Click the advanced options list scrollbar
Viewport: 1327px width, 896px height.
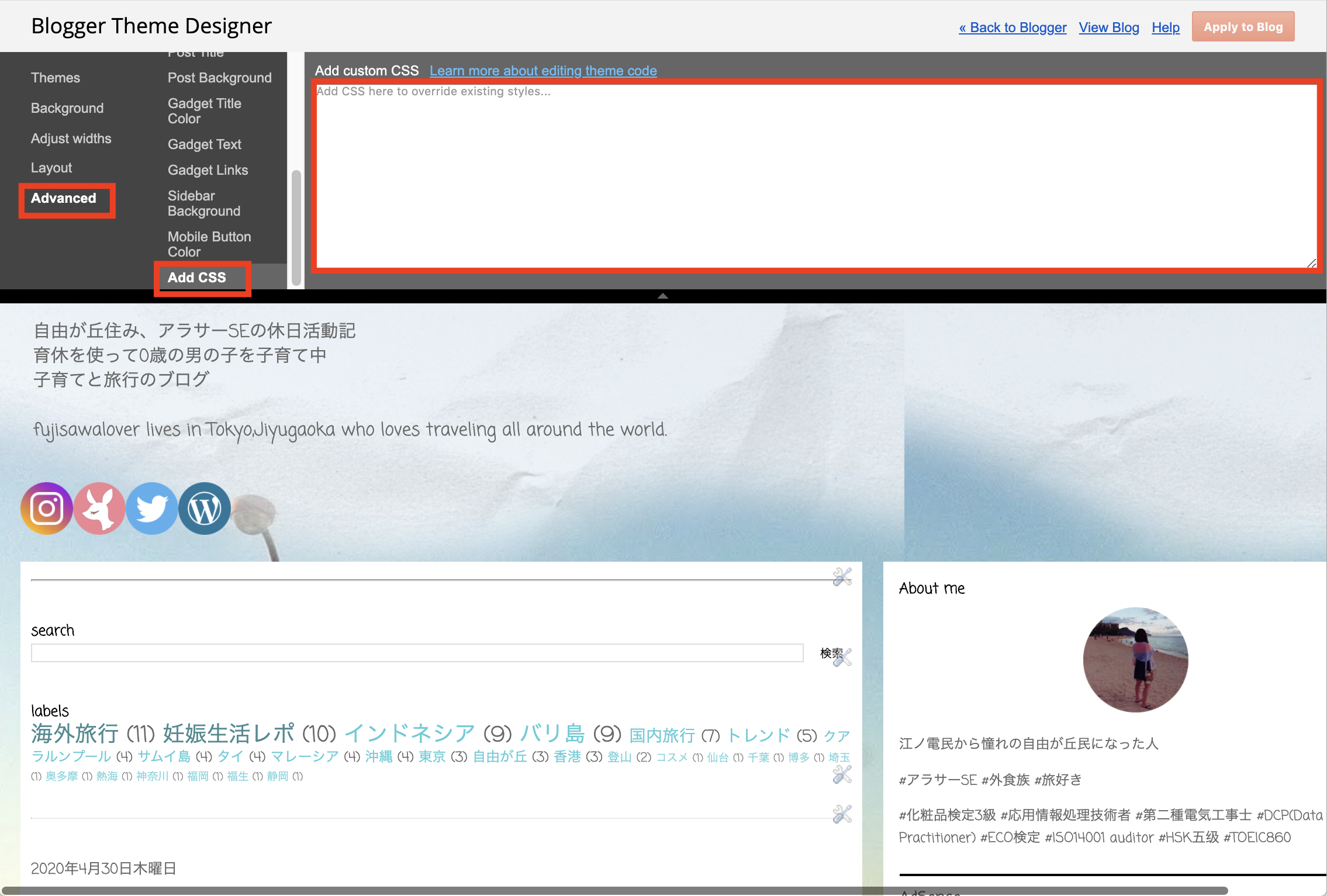pyautogui.click(x=296, y=227)
